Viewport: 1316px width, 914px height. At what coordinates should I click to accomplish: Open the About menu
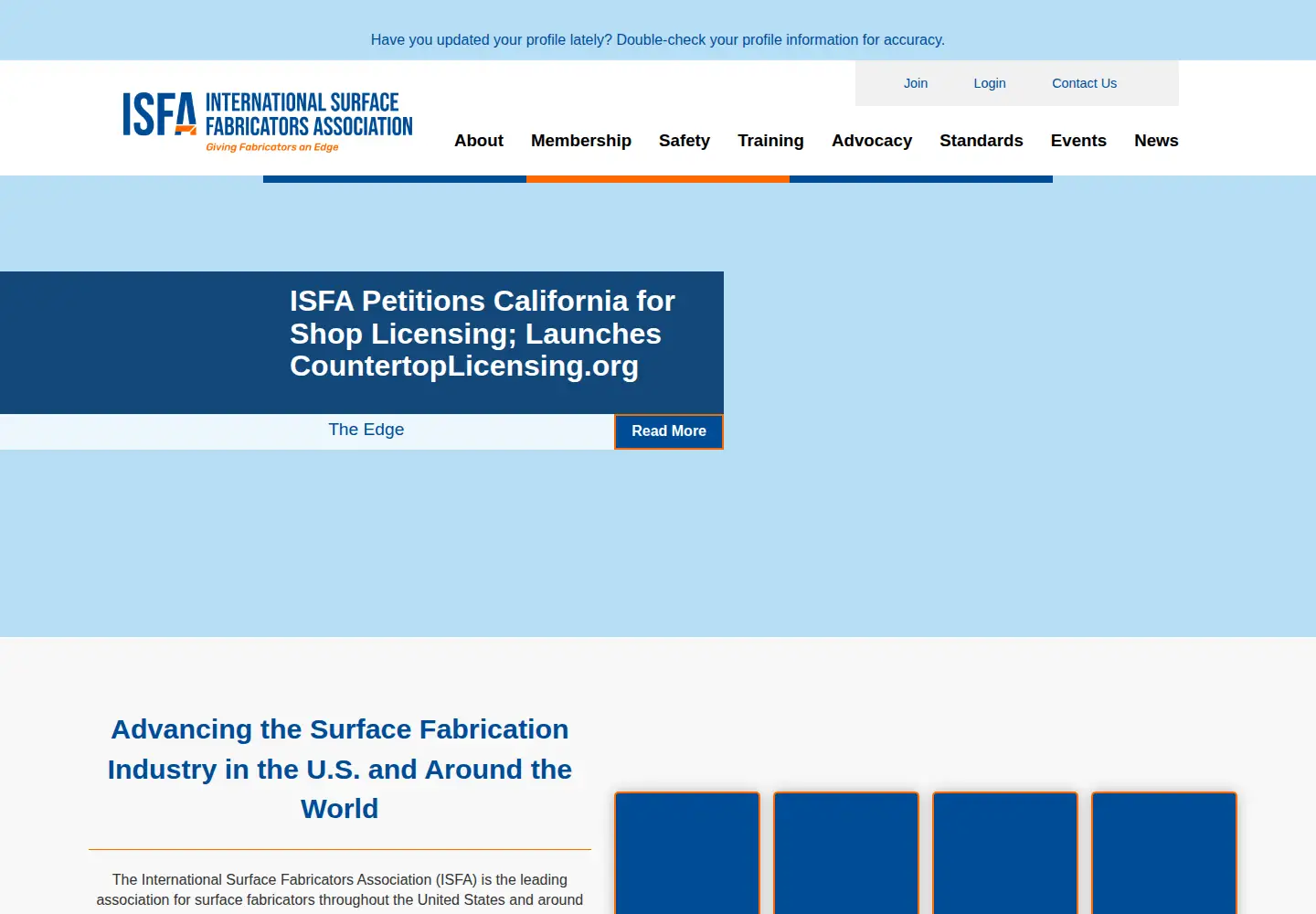click(479, 141)
